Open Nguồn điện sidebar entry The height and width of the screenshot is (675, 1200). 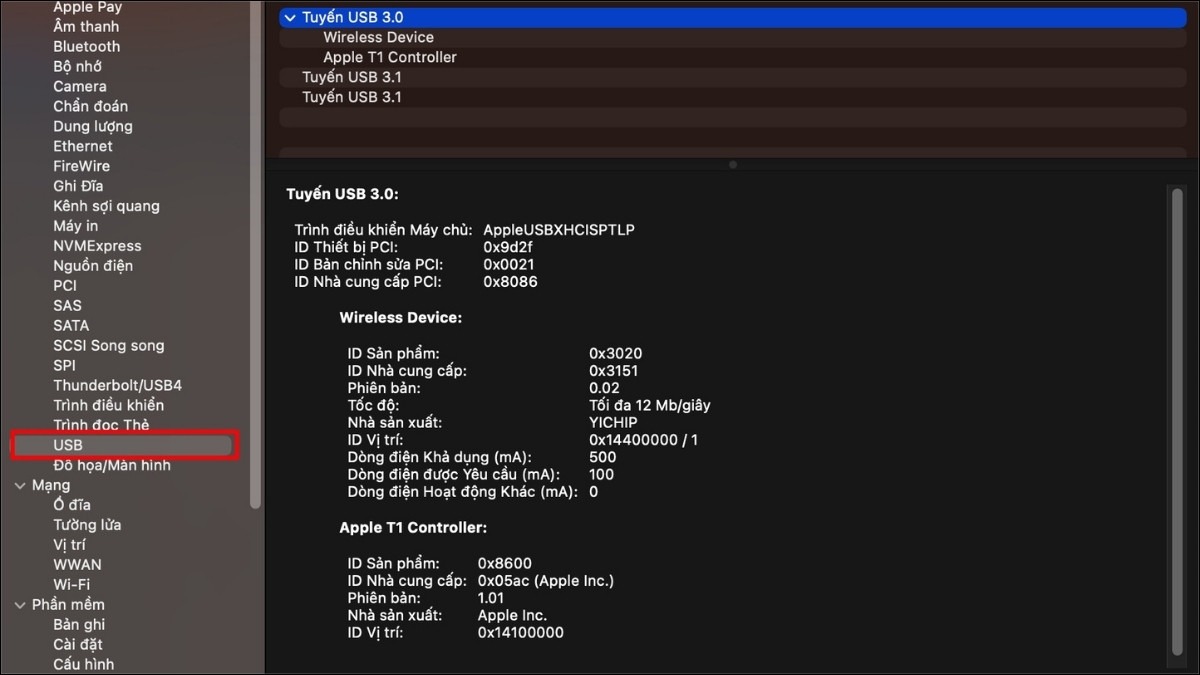tap(93, 266)
